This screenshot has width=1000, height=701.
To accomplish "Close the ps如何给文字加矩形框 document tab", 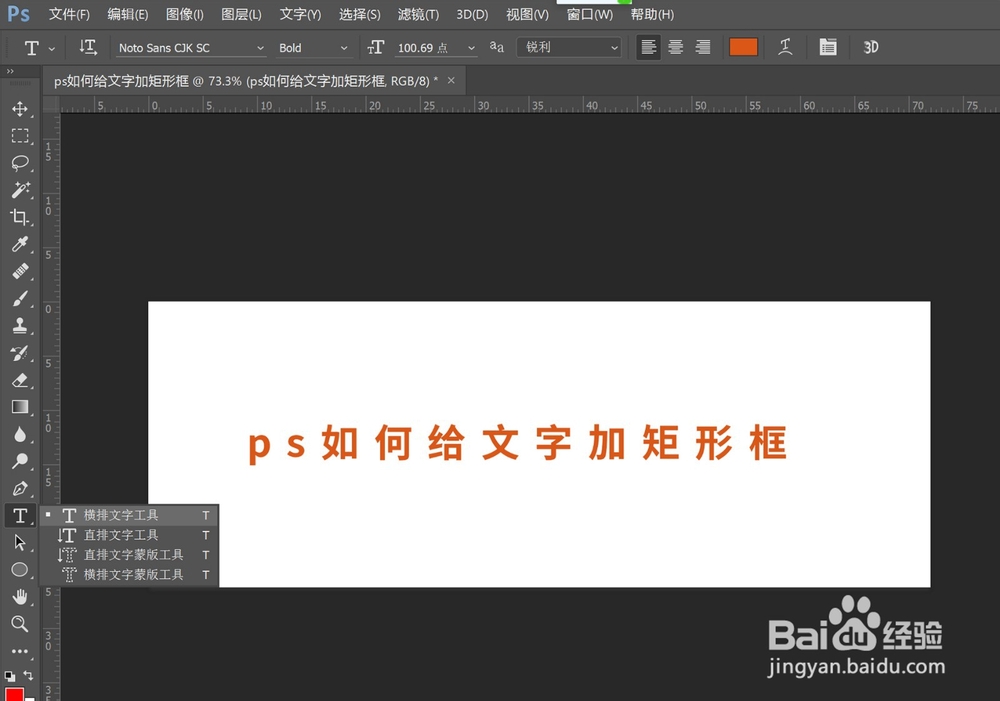I will [451, 80].
